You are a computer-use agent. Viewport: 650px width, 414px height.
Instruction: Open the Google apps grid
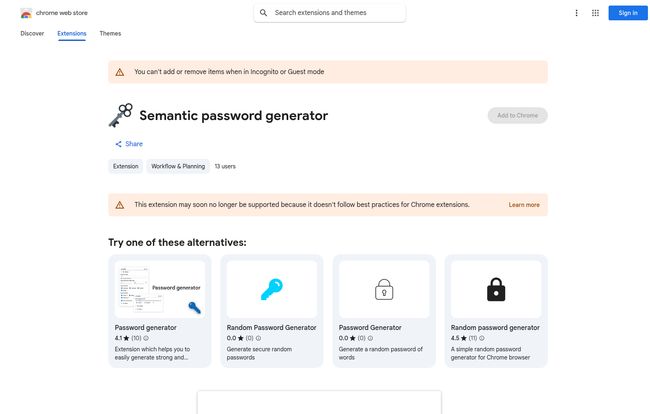pyautogui.click(x=596, y=13)
